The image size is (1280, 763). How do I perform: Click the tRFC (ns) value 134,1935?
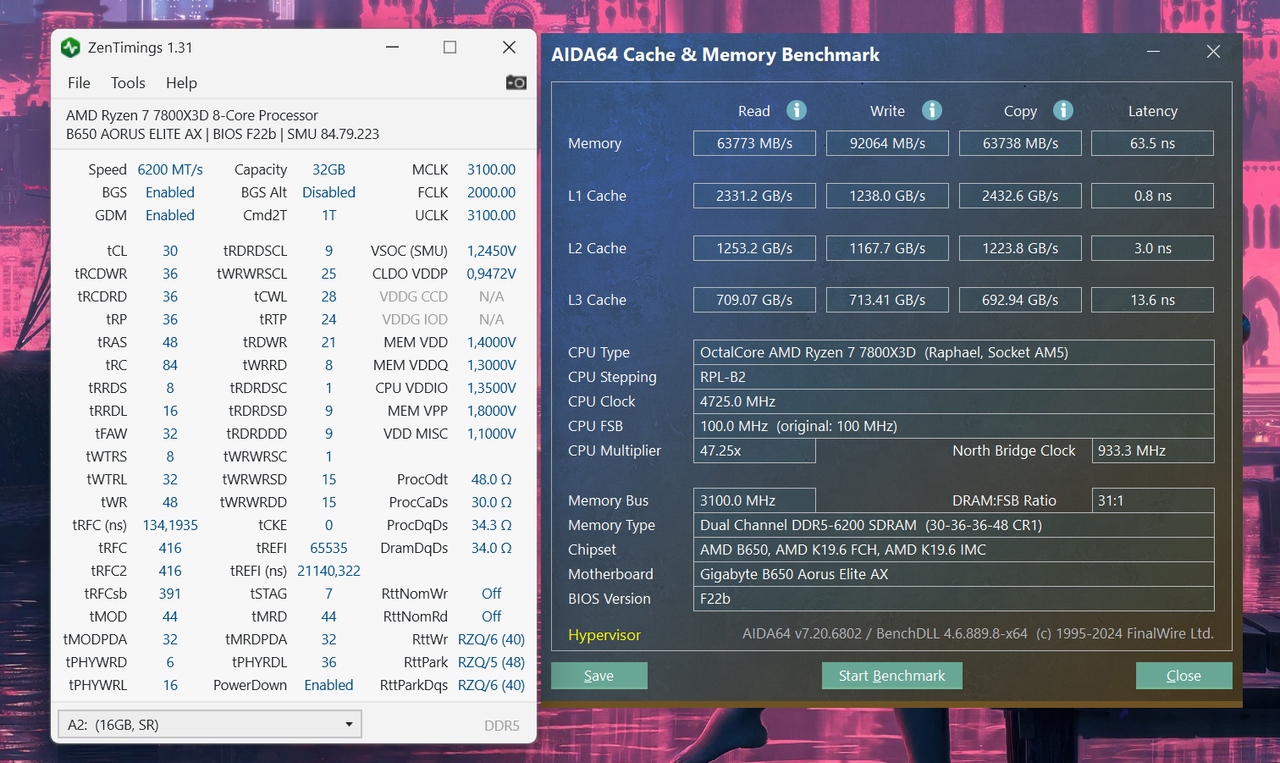coord(170,525)
